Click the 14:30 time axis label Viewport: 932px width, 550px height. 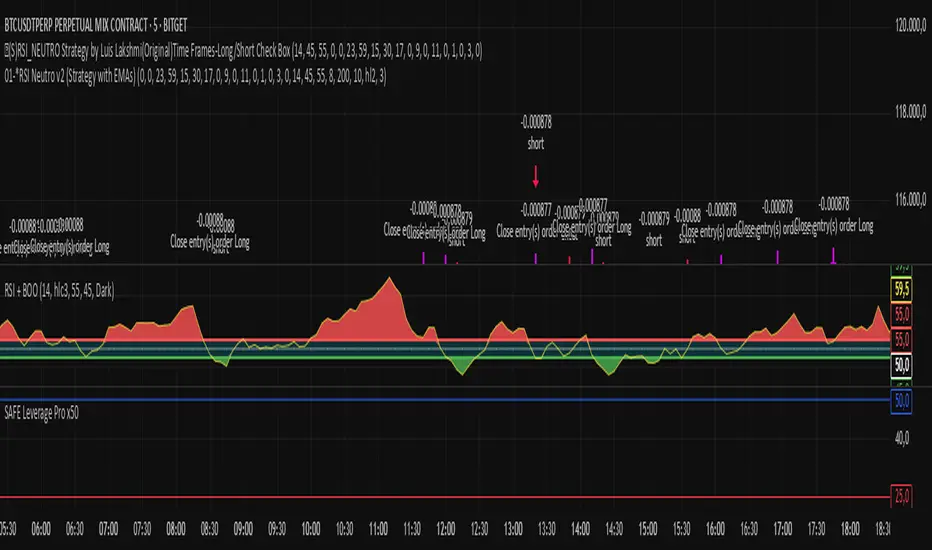point(614,528)
